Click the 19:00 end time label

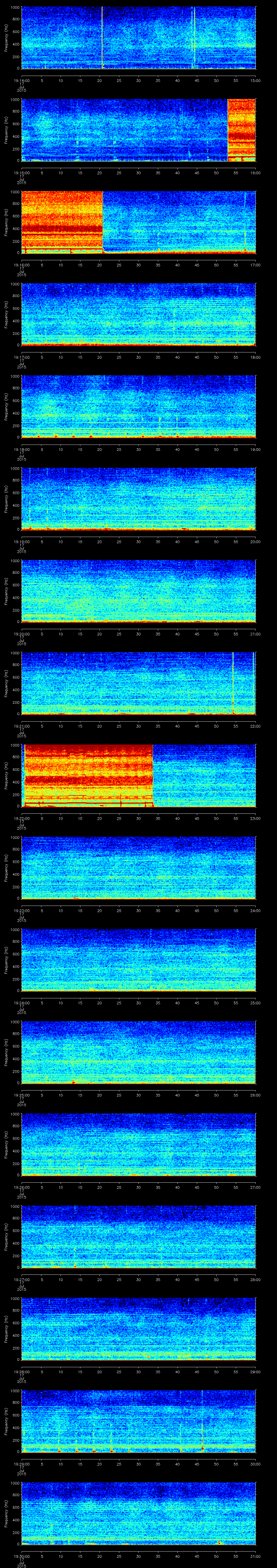[256, 449]
